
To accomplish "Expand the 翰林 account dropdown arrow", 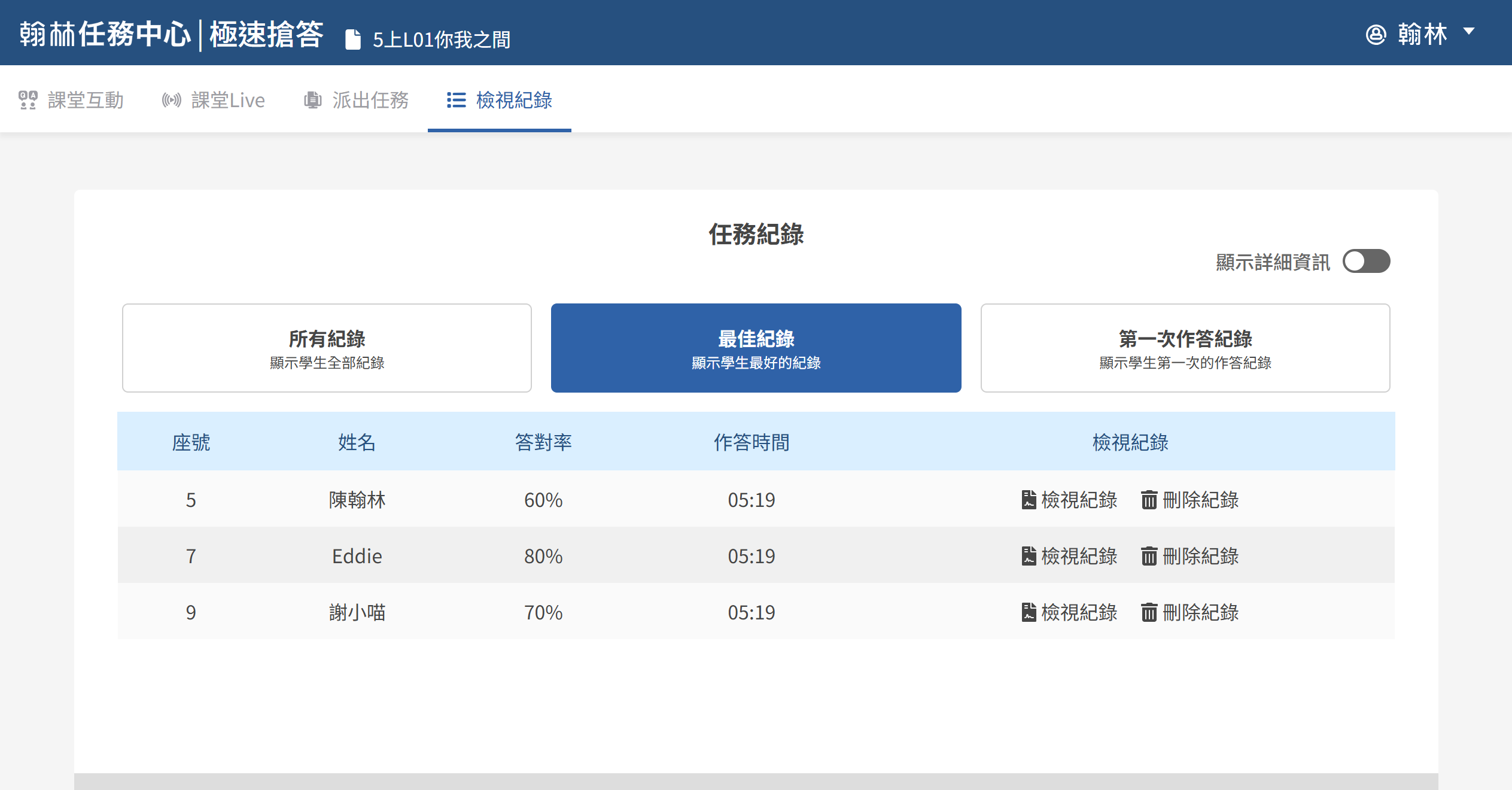I will coord(1469,31).
